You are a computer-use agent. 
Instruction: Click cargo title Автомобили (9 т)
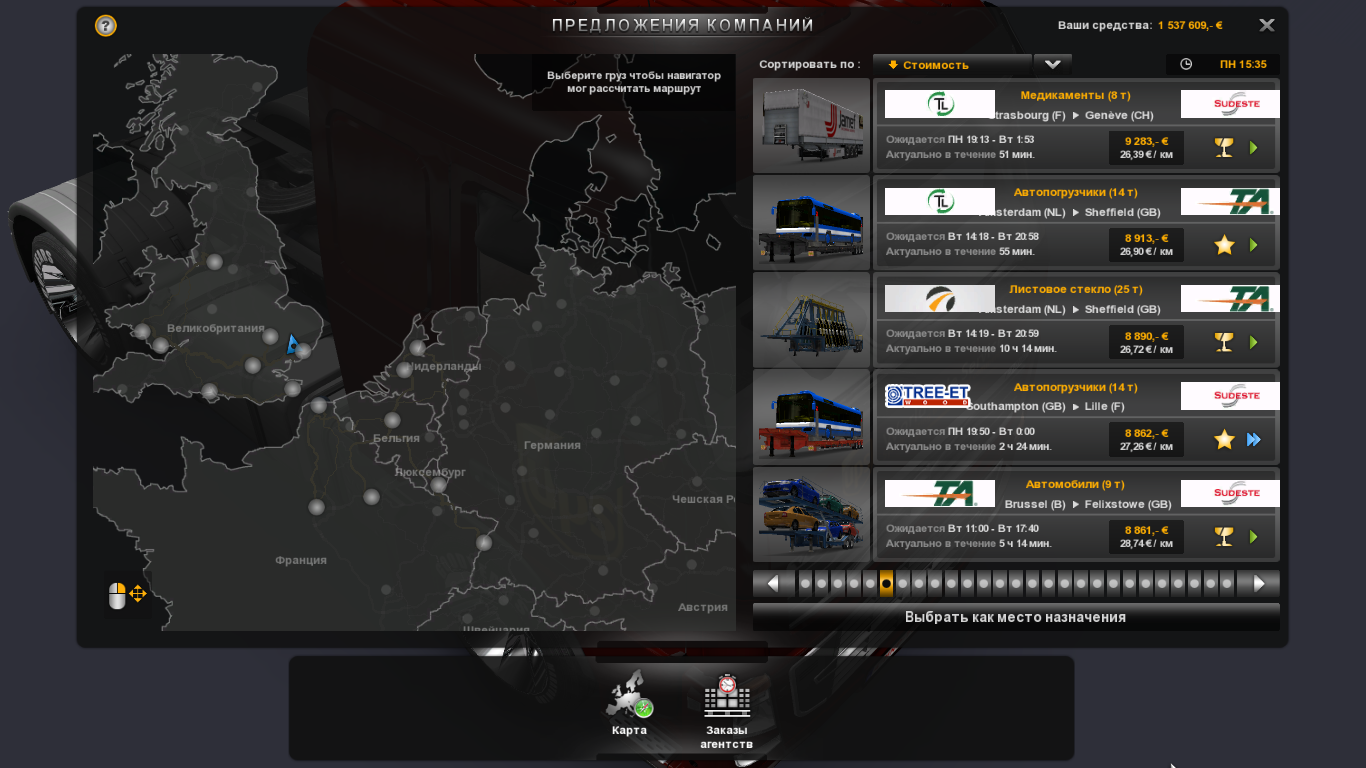(1075, 484)
